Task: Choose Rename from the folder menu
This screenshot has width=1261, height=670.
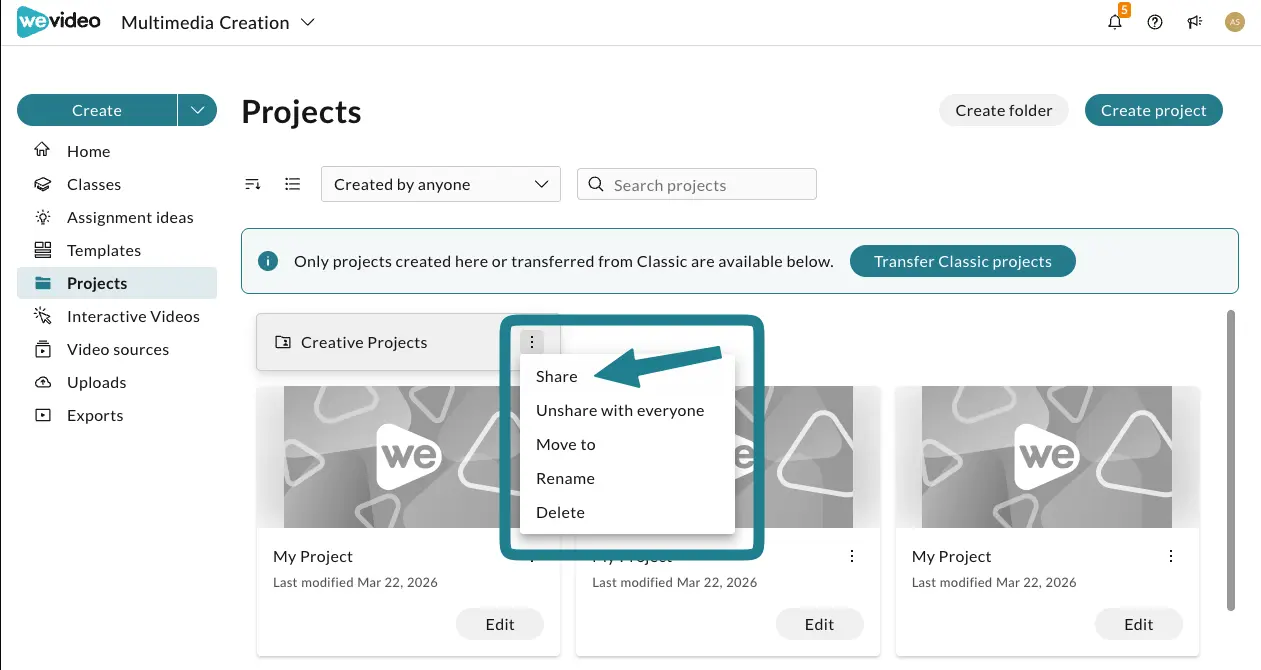Action: (627, 479)
